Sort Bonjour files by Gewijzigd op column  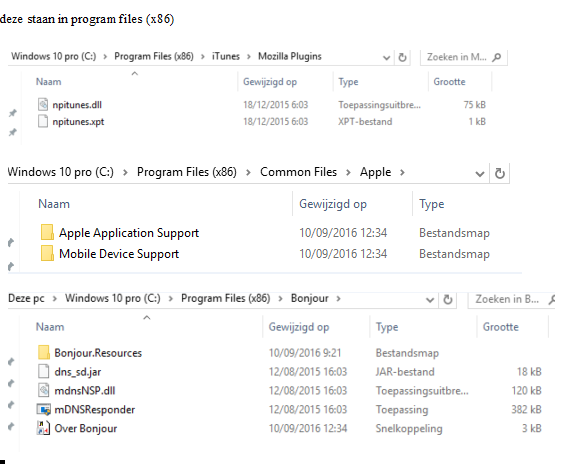click(x=299, y=327)
